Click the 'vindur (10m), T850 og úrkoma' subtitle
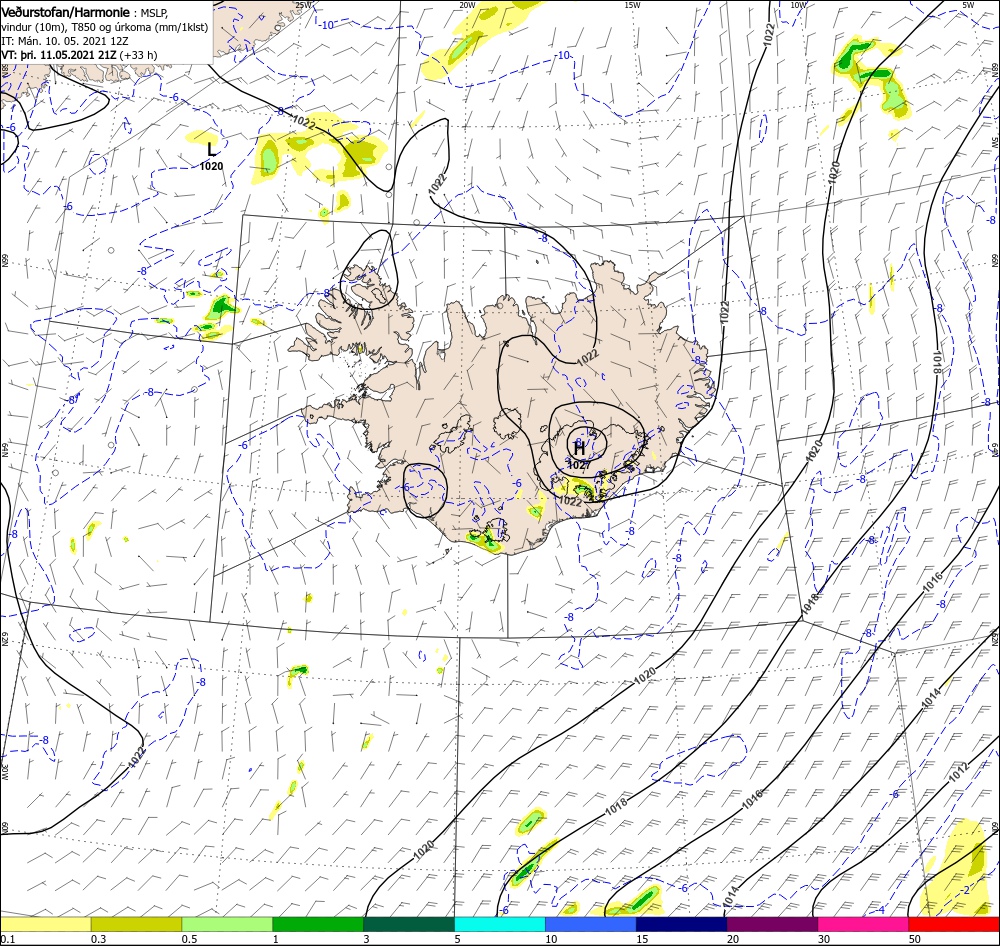This screenshot has width=1000, height=946. click(105, 27)
